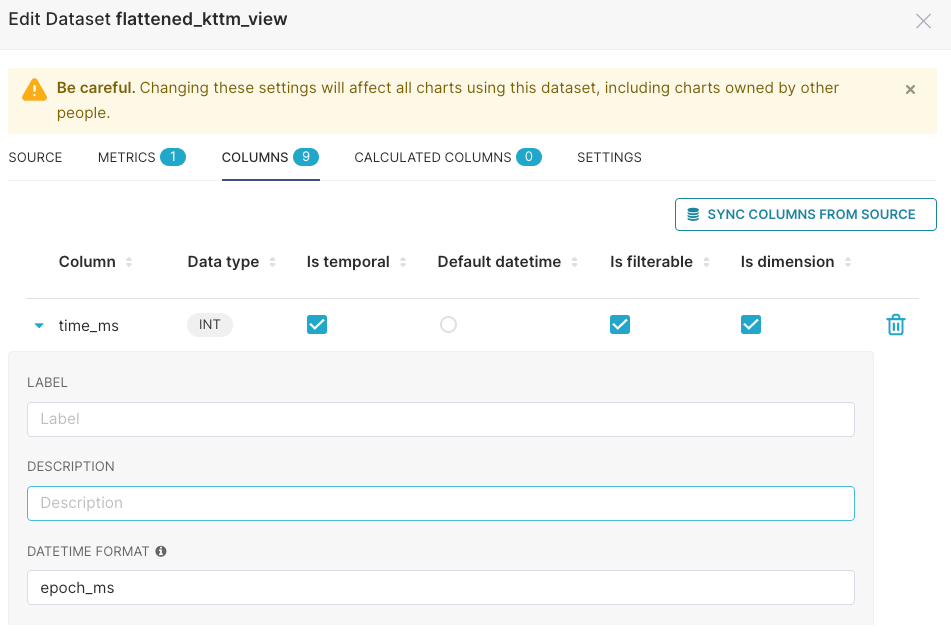951x641 pixels.
Task: Sort by Is dimension header arrows
Action: coord(848,262)
